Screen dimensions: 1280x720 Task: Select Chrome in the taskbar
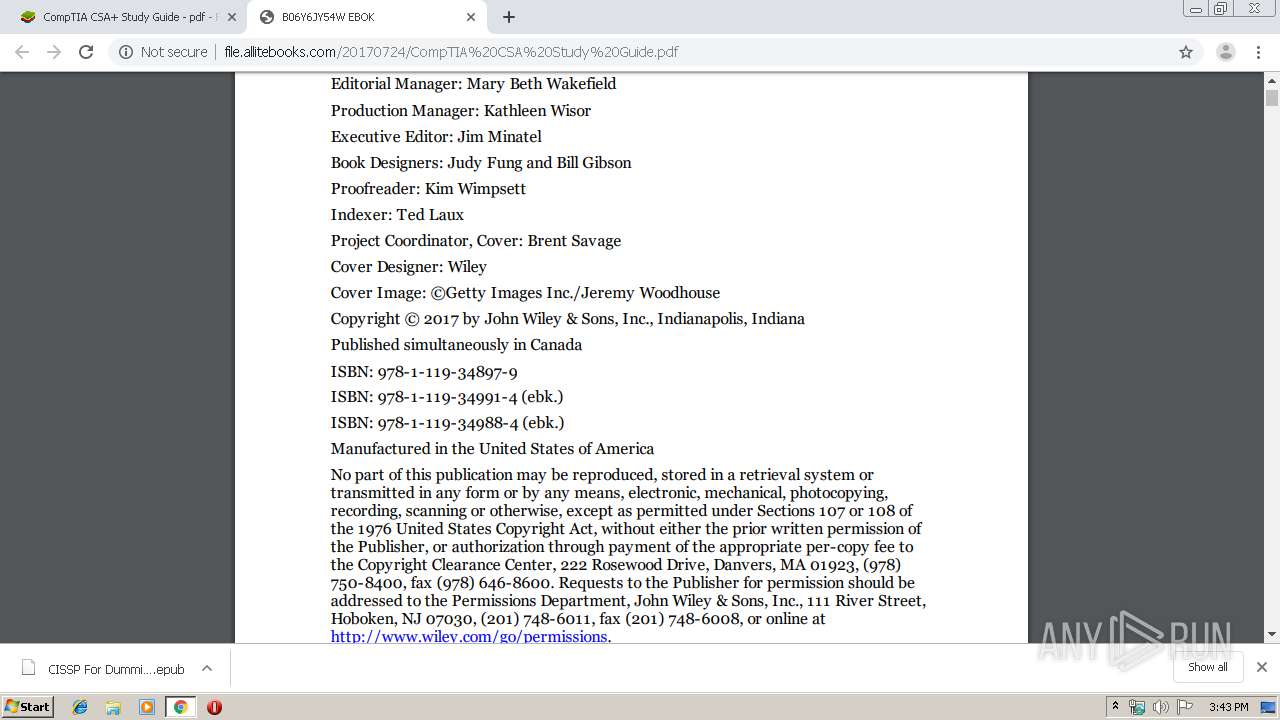click(180, 707)
